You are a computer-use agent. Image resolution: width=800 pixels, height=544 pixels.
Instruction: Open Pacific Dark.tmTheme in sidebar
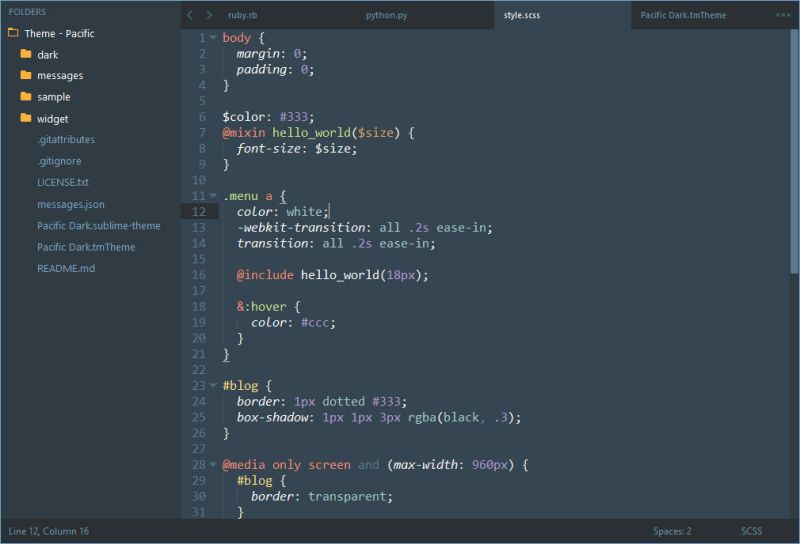tap(86, 247)
